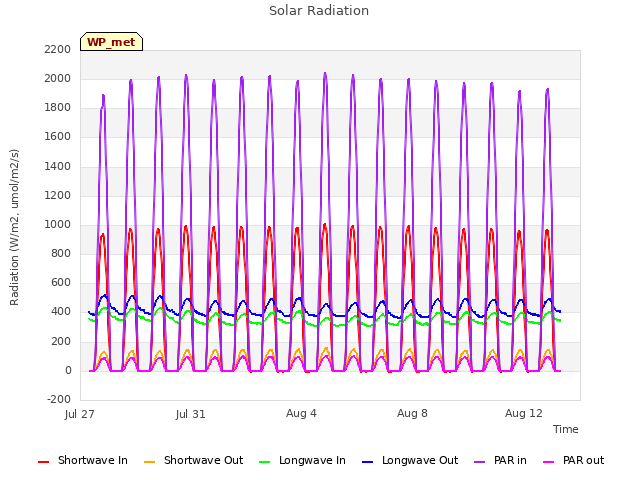Click the 400 y-axis tick label
The height and width of the screenshot is (480, 640).
pos(61,312)
